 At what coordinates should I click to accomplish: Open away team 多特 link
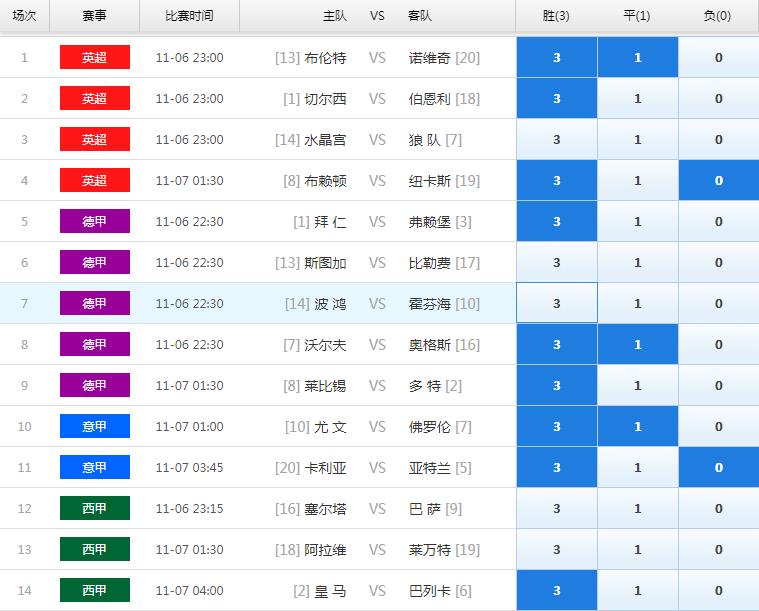pyautogui.click(x=425, y=386)
